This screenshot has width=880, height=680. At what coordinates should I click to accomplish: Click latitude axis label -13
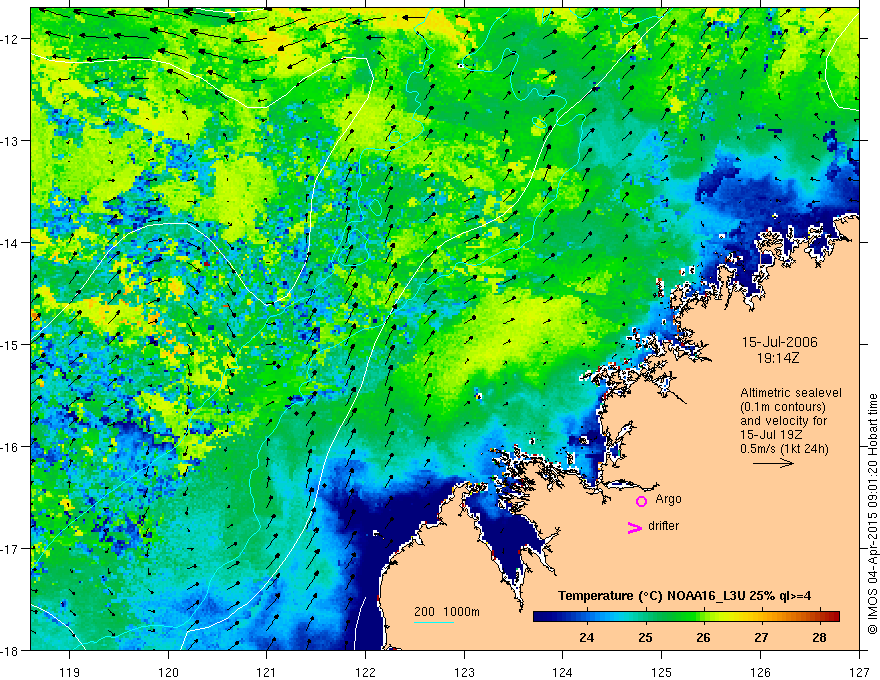click(11, 141)
